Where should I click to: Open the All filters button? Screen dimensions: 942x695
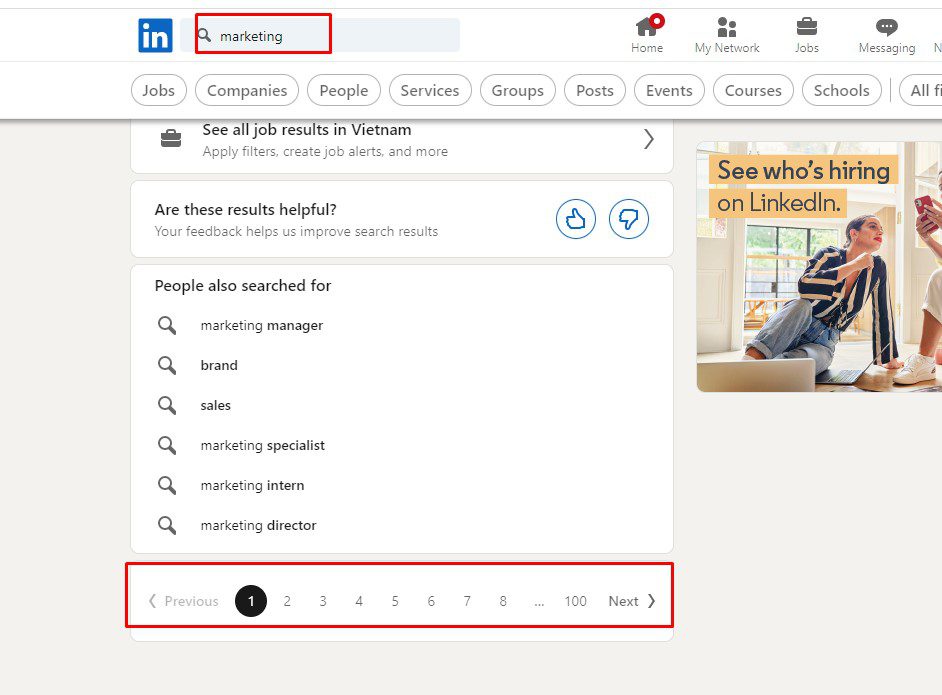pyautogui.click(x=922, y=90)
